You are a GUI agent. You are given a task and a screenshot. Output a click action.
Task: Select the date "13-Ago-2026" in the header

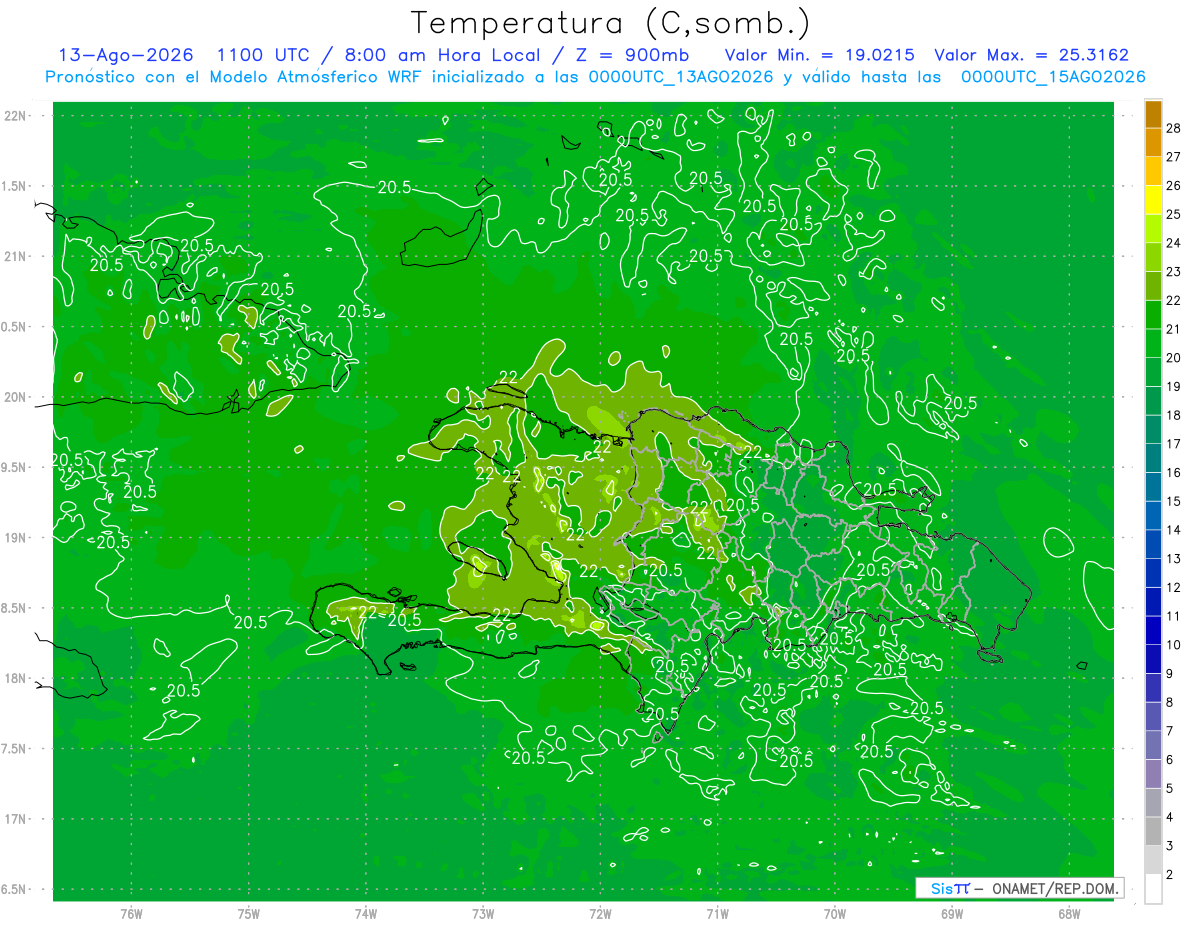[x=126, y=55]
